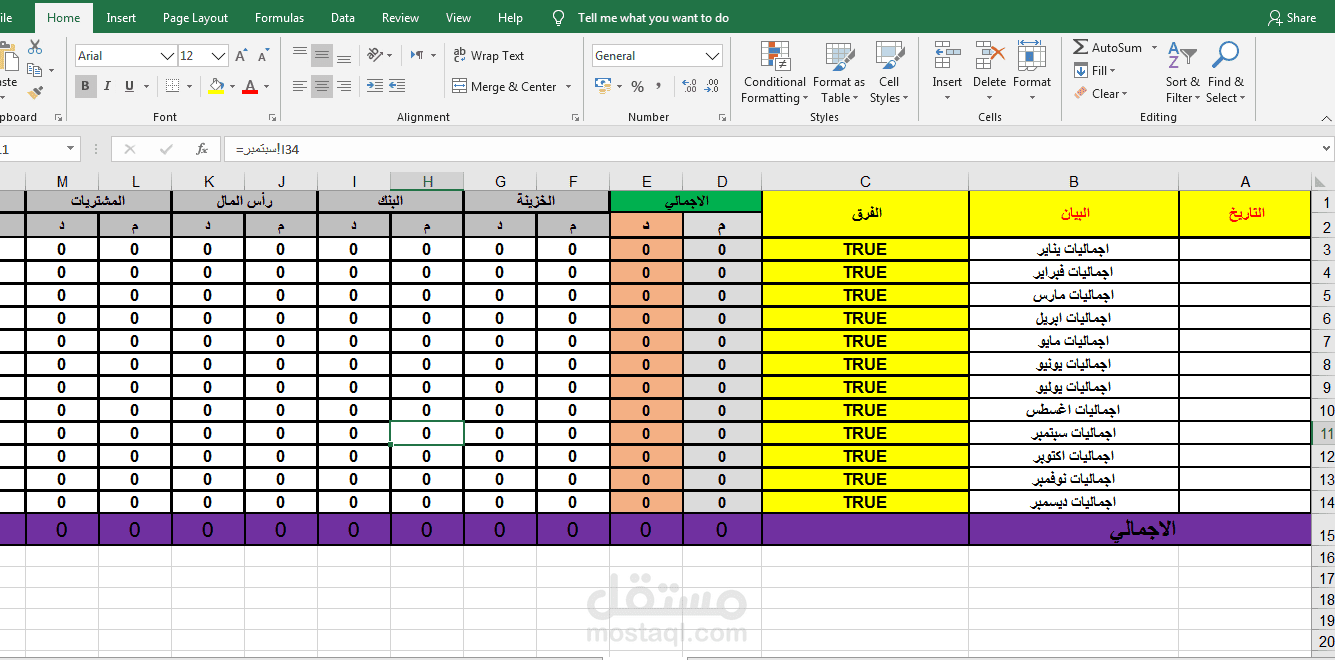Click Decrease Decimal icon
Image resolution: width=1335 pixels, height=660 pixels.
tap(712, 87)
